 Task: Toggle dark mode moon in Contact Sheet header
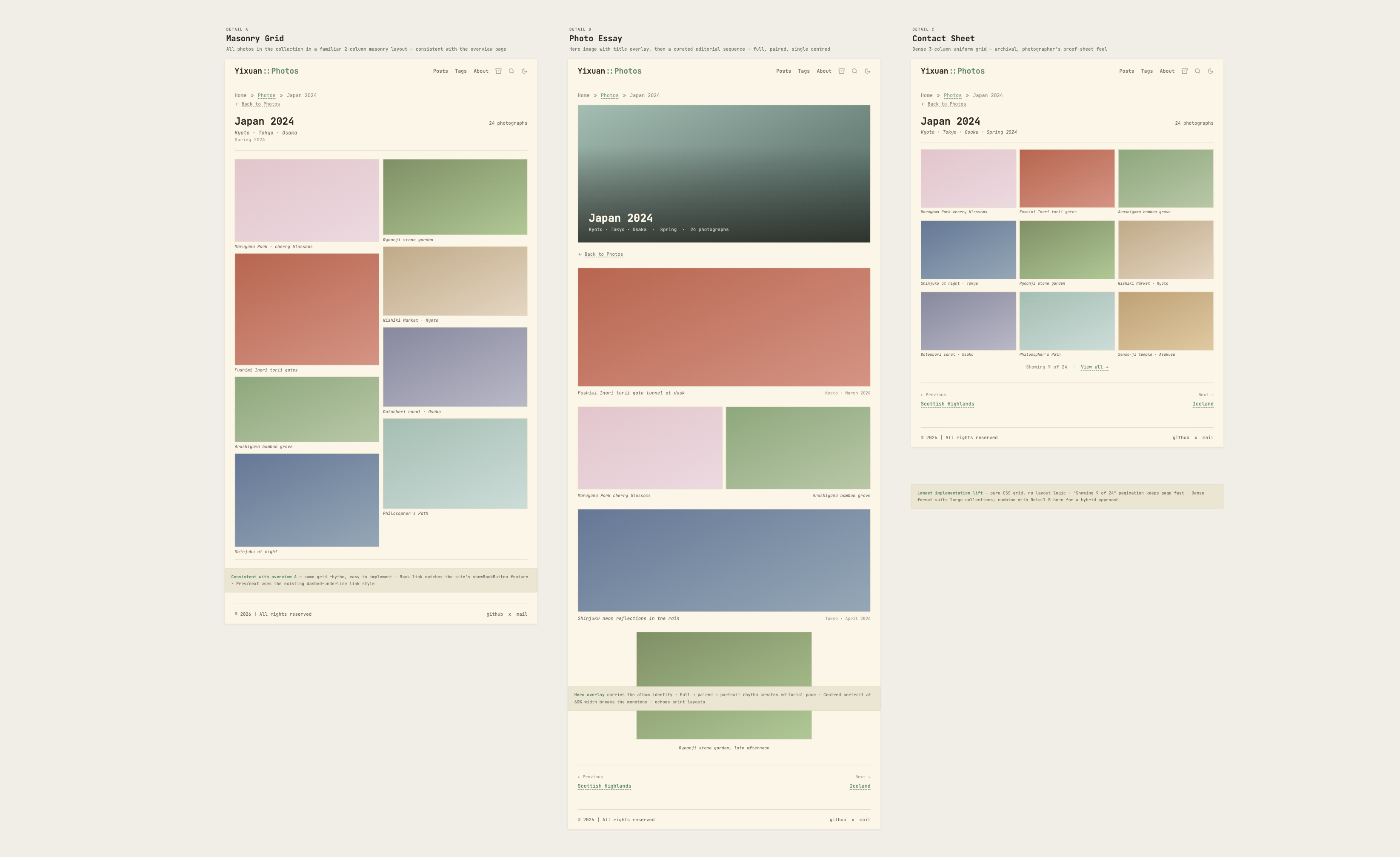(x=1211, y=71)
